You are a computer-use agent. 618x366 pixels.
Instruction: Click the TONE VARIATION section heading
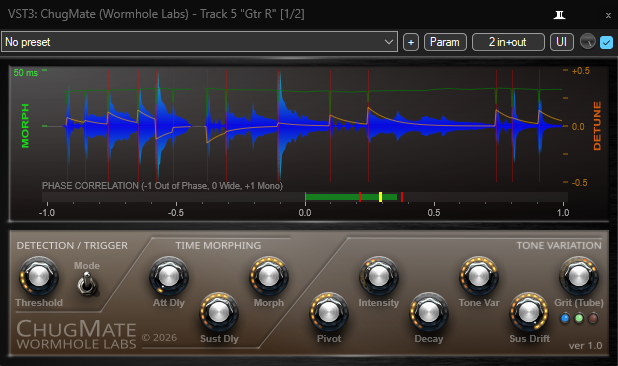[559, 245]
